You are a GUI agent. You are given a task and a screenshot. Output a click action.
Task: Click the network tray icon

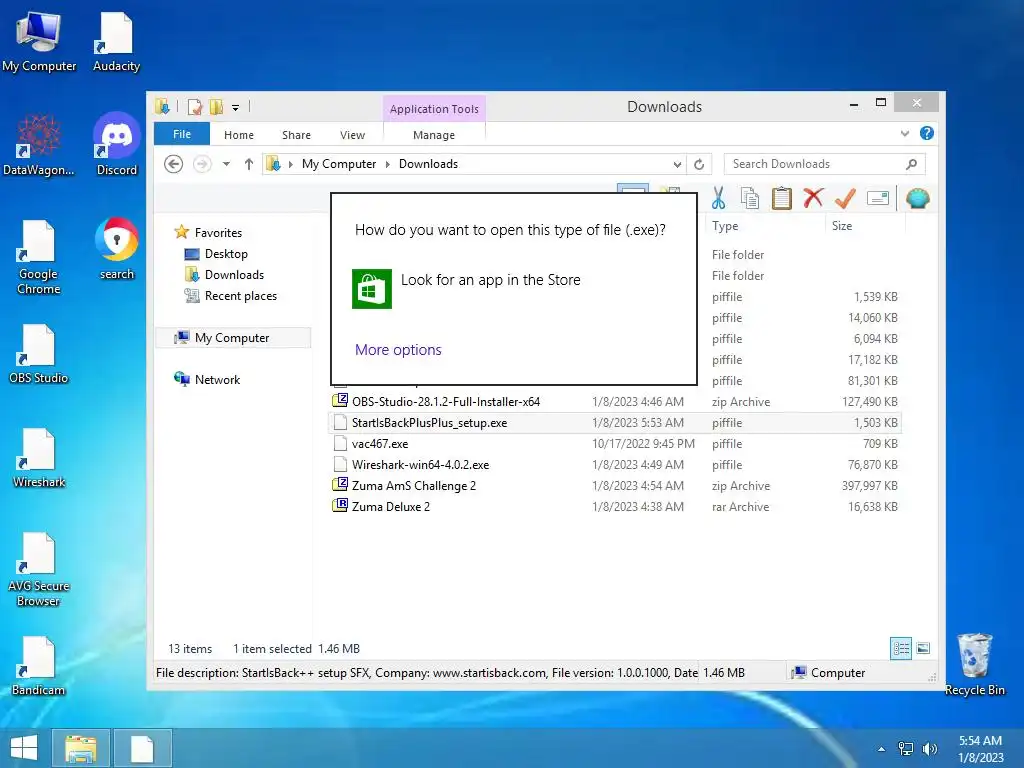pyautogui.click(x=905, y=748)
